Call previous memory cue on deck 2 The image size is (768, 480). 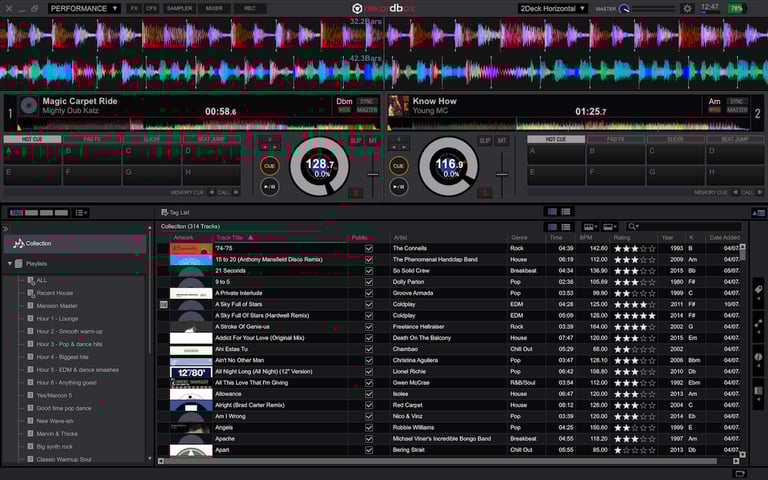tap(735, 192)
